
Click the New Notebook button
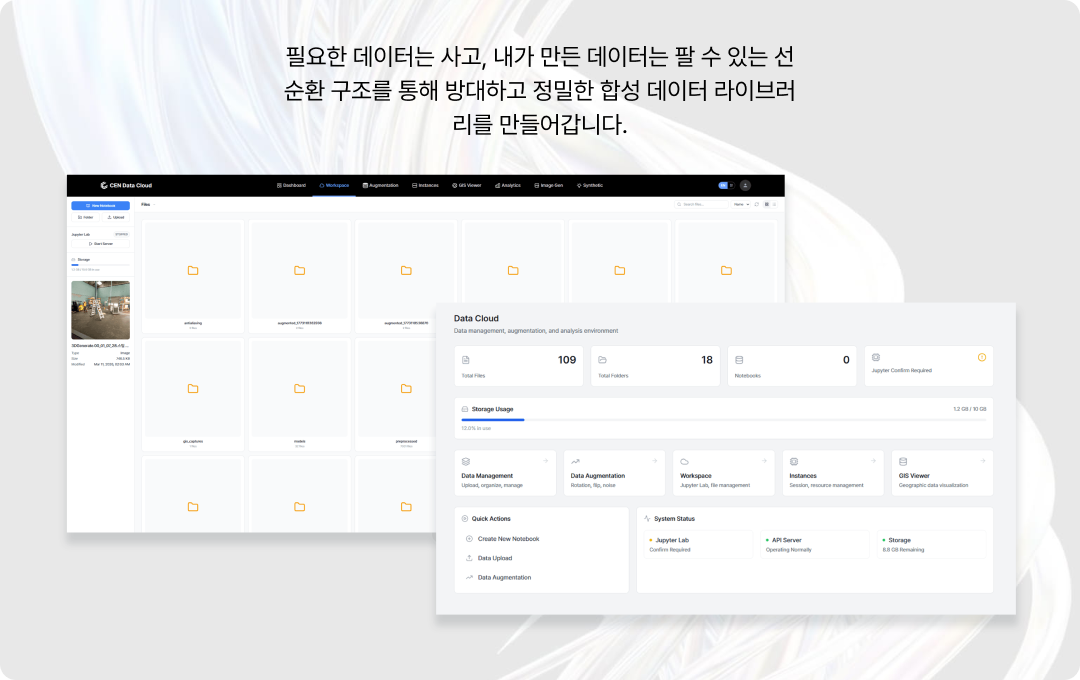[x=100, y=205]
